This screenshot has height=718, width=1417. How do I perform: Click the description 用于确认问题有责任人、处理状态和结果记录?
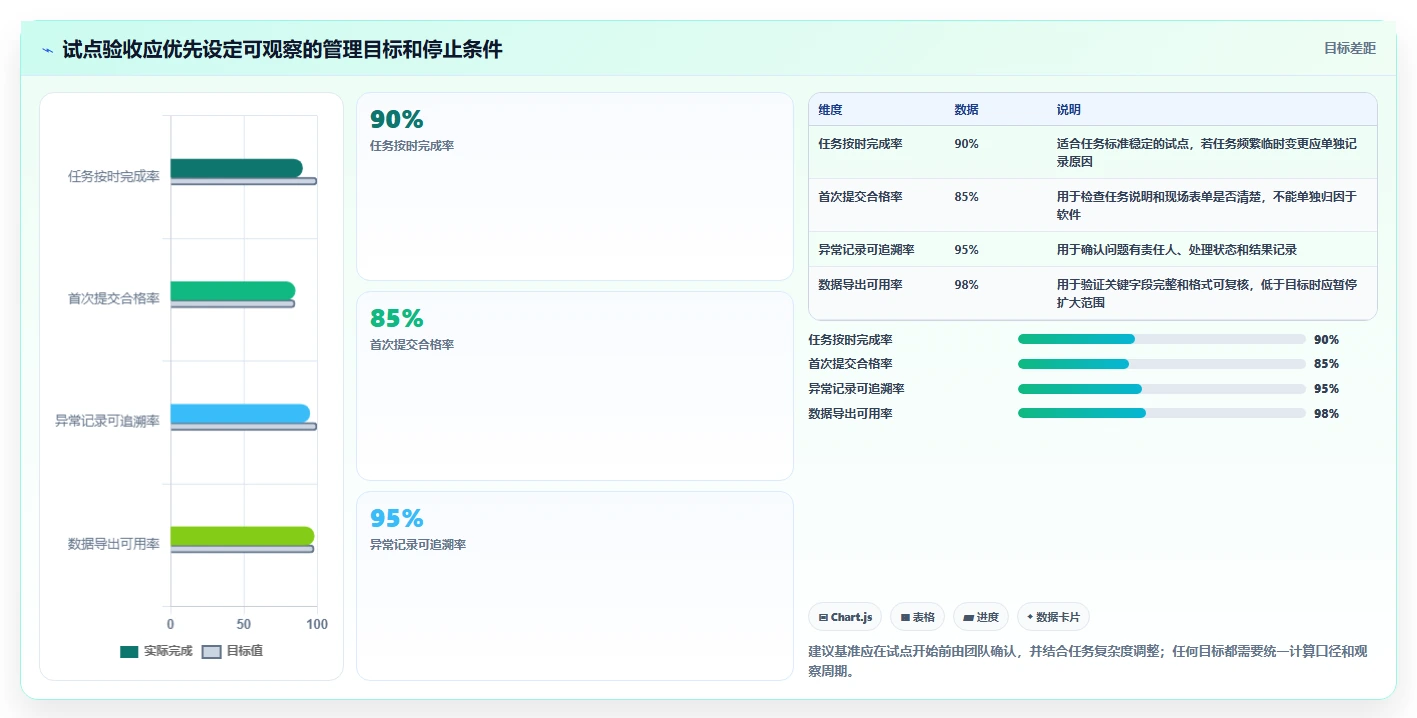click(x=1177, y=250)
